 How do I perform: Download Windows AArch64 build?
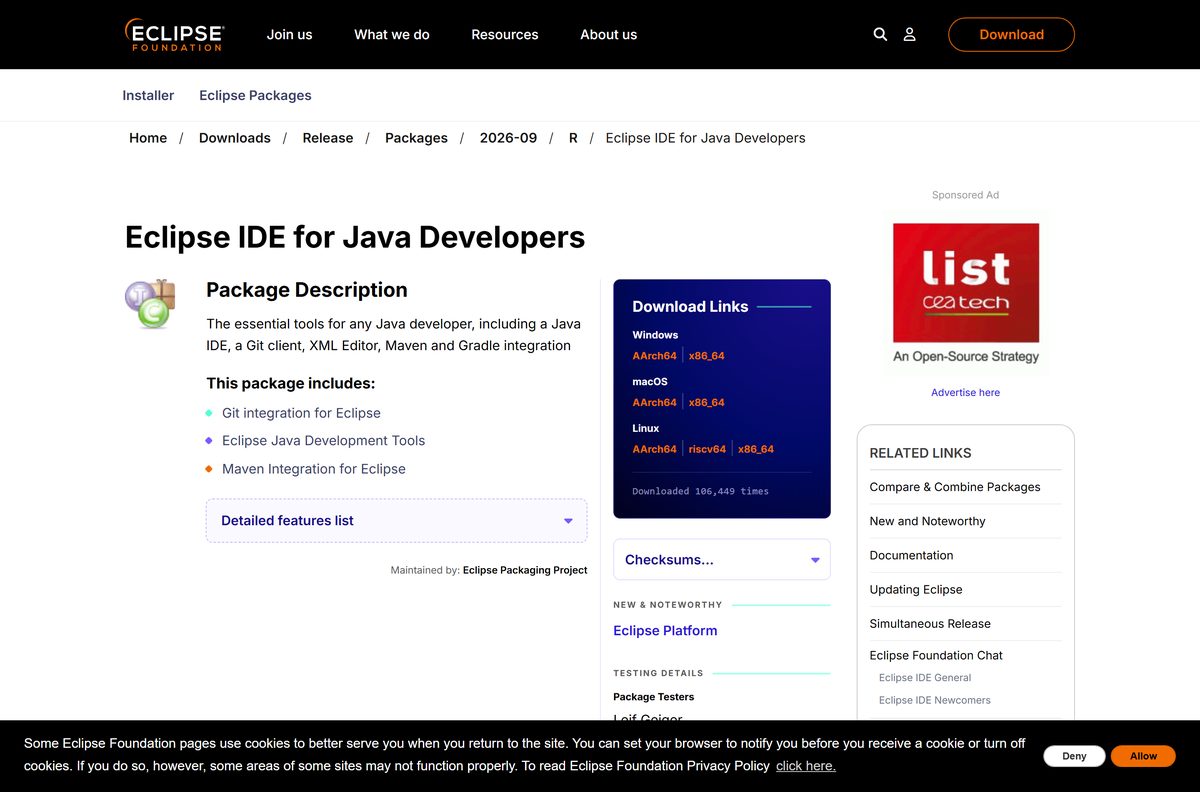[x=654, y=356]
